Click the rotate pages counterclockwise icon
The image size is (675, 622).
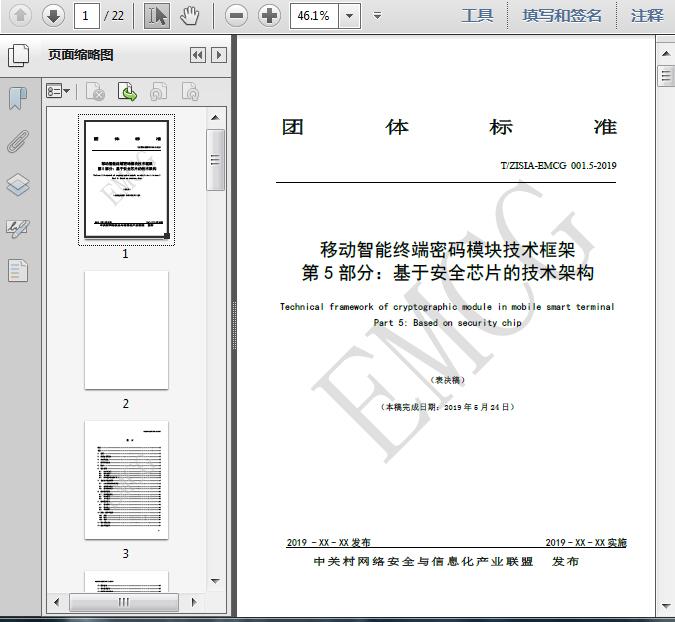158,91
